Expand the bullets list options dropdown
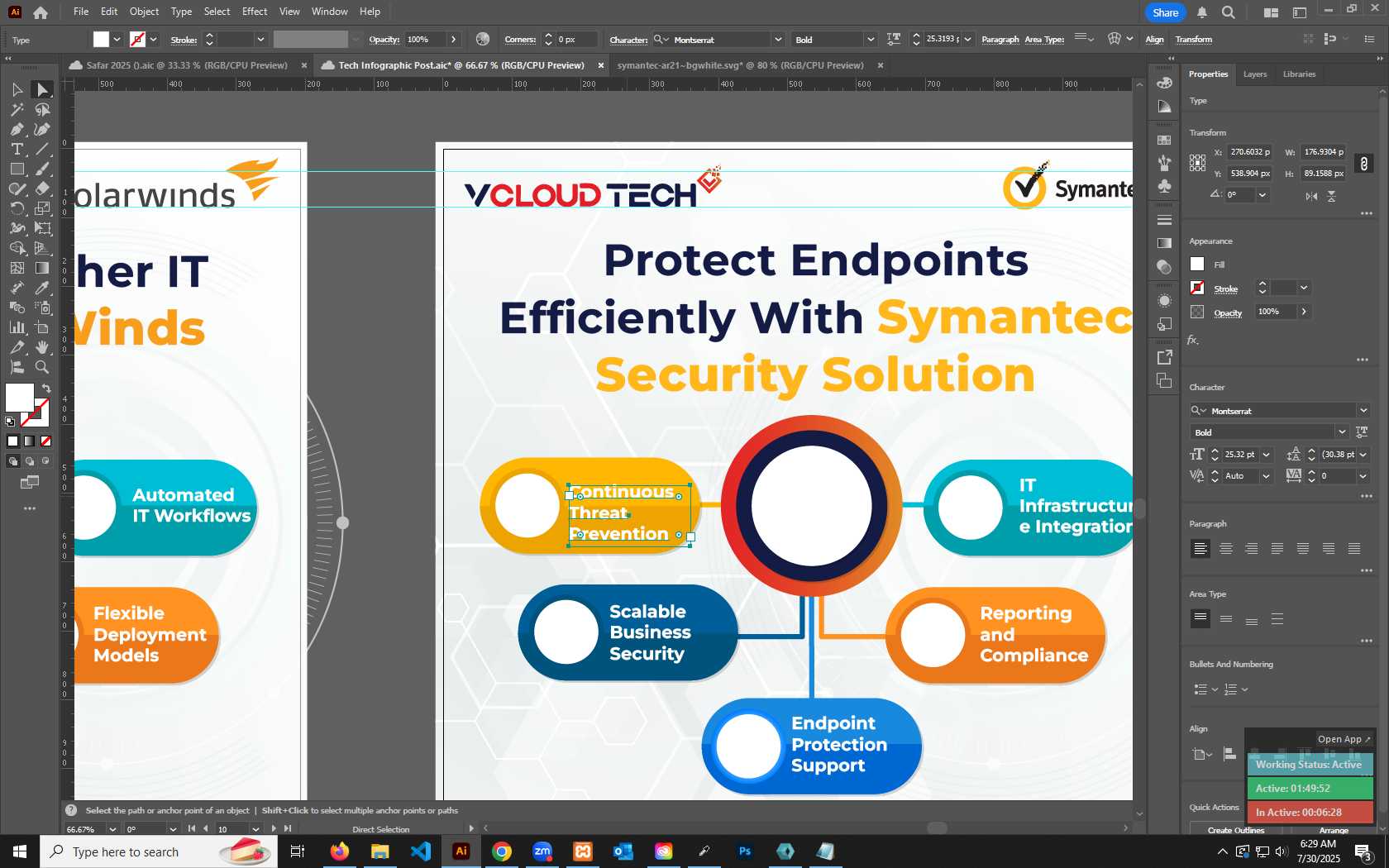This screenshot has height=868, width=1389. point(1215,689)
